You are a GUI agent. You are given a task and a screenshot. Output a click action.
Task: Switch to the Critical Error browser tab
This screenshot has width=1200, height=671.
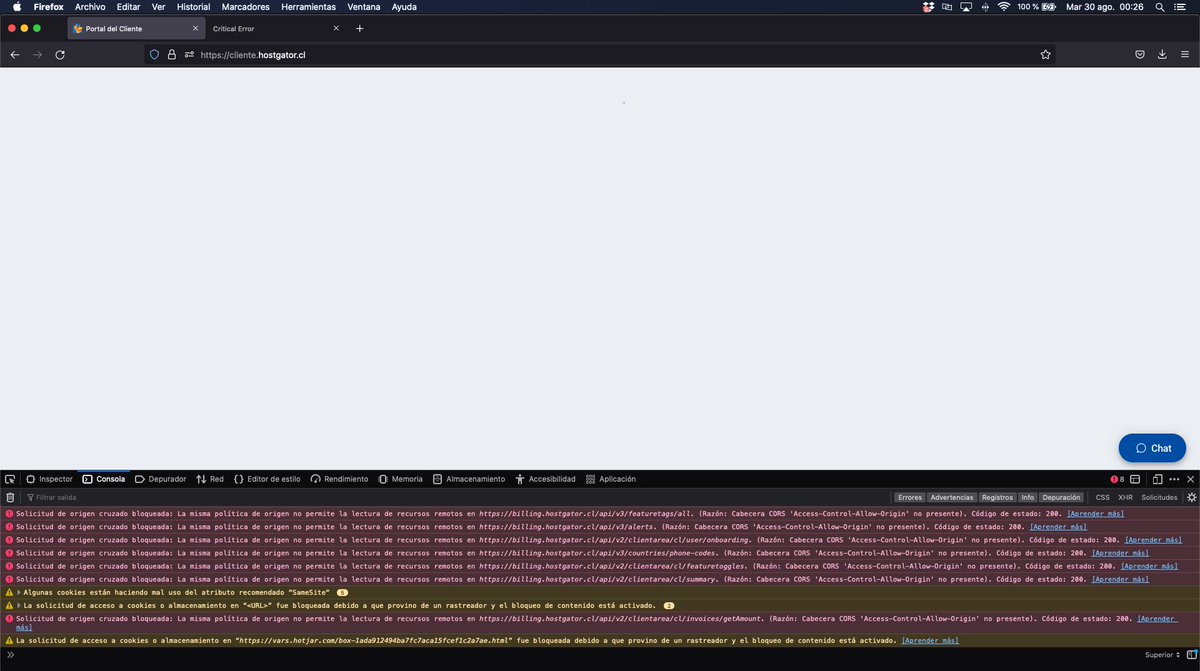[x=274, y=28]
